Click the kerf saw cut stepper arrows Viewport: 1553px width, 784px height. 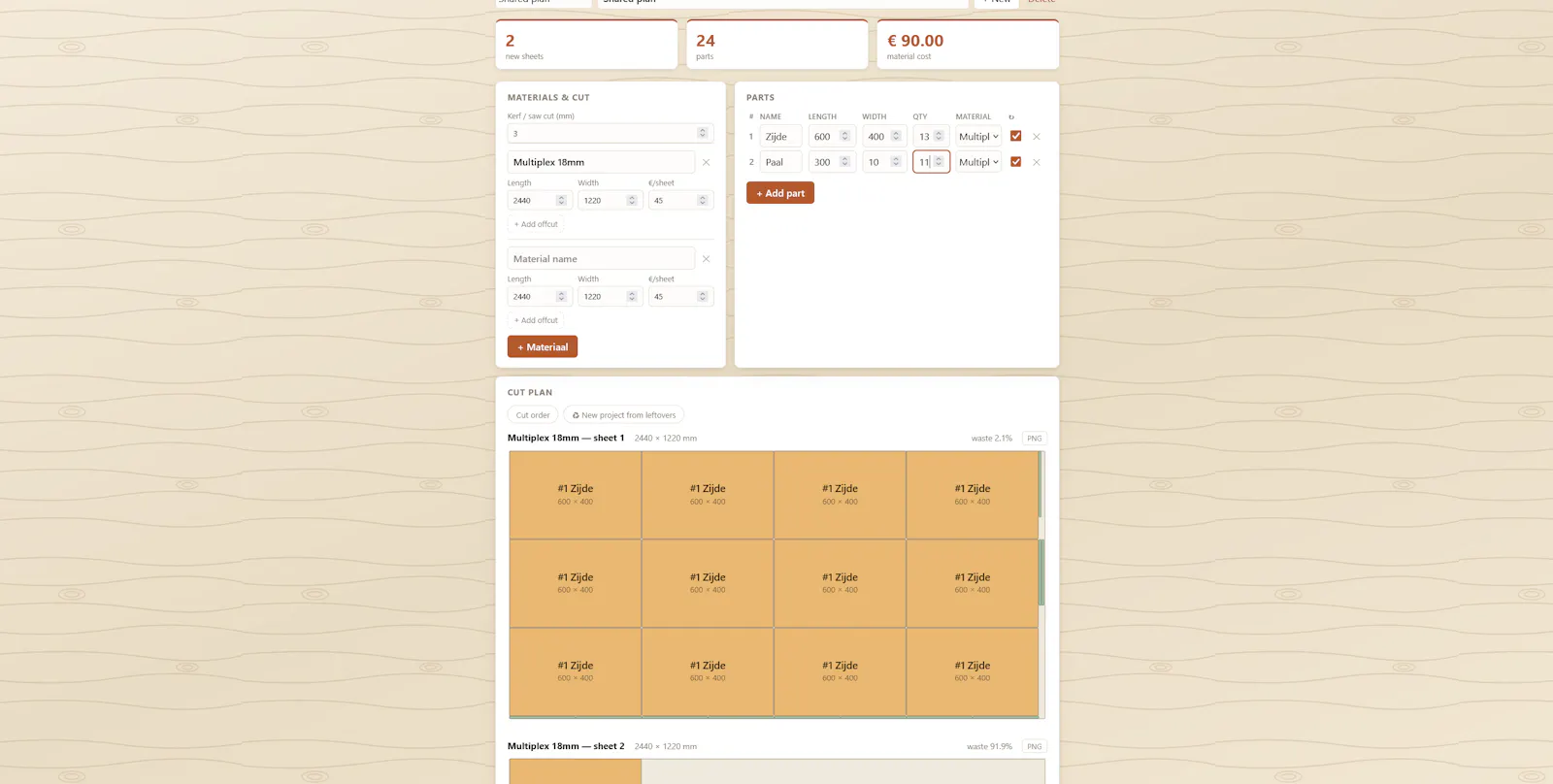[703, 133]
